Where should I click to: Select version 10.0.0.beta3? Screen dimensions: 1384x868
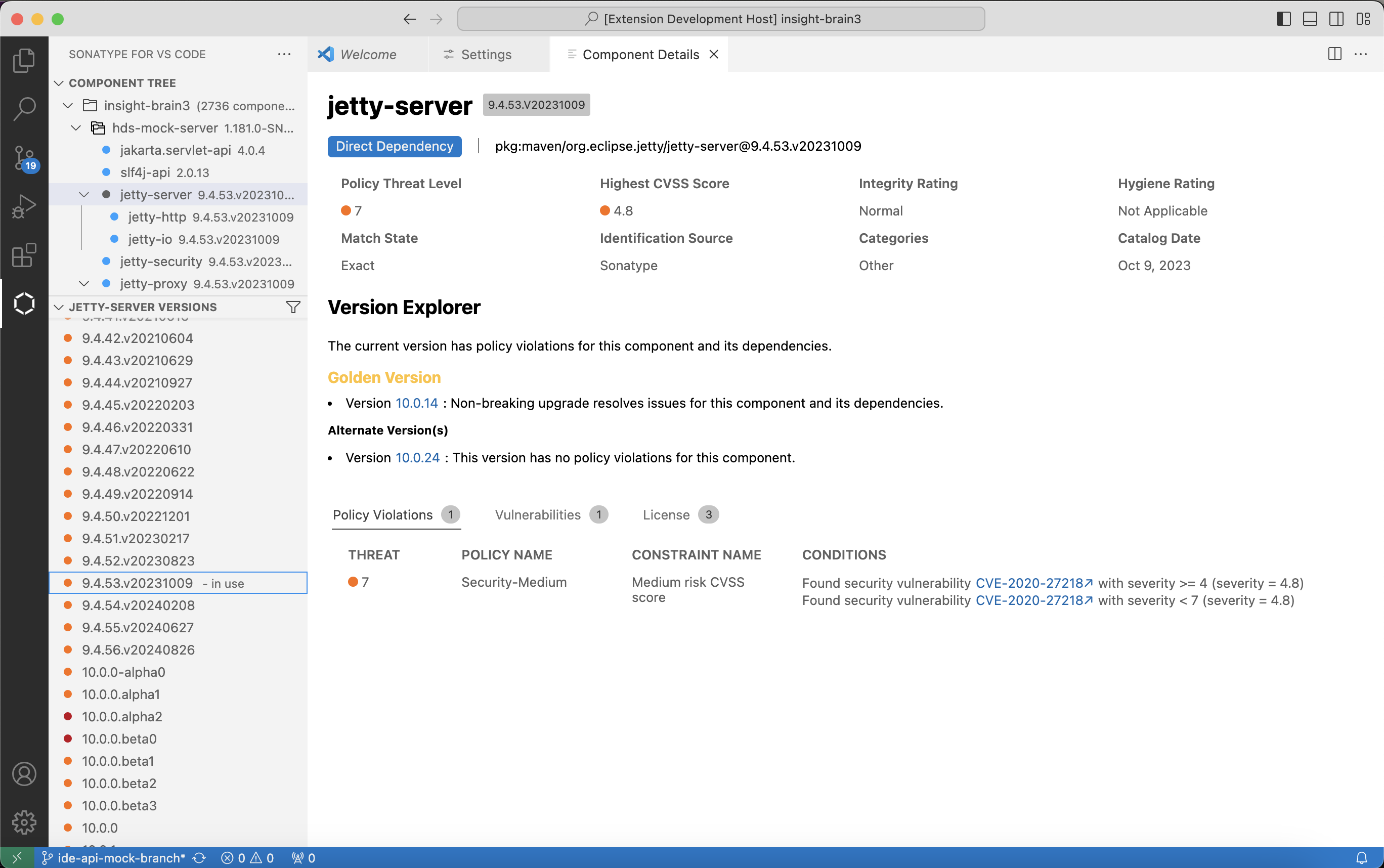[x=178, y=805]
